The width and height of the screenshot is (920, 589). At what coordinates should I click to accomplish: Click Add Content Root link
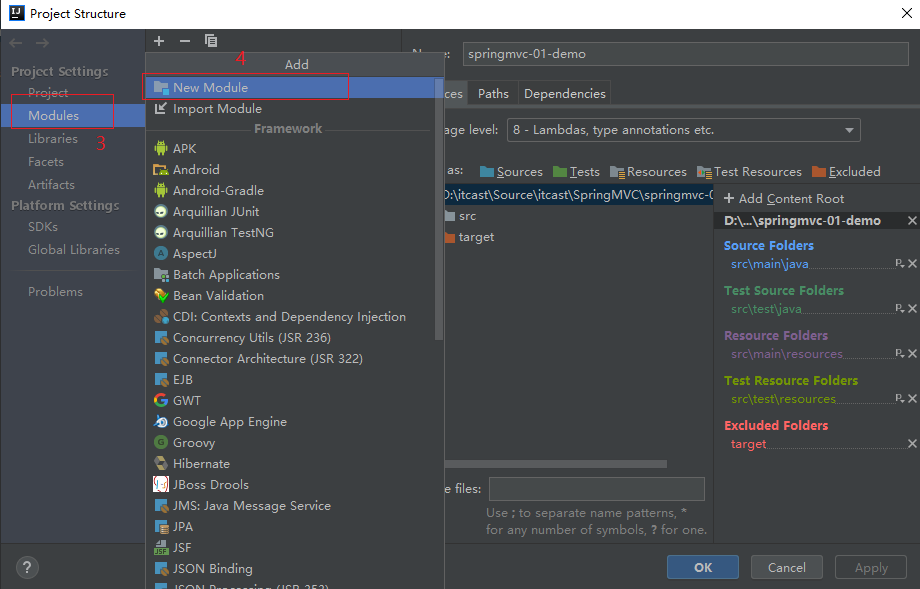(784, 199)
